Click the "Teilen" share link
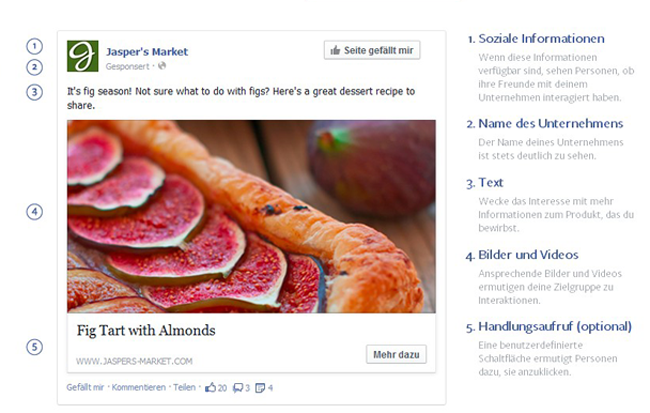 coord(184,387)
